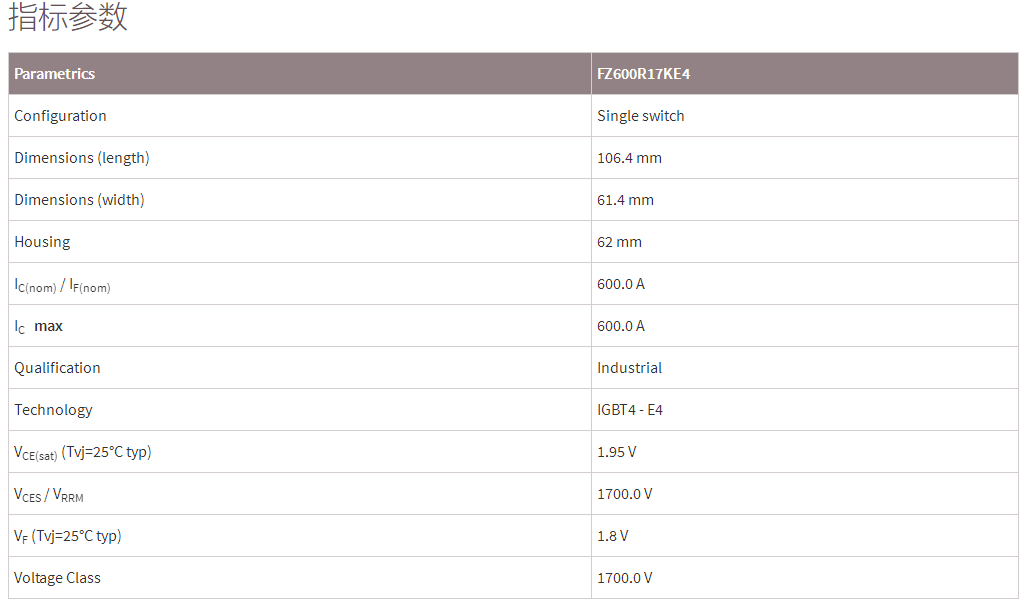The height and width of the screenshot is (603, 1022).
Task: Click the Parametrics column header
Action: point(55,74)
